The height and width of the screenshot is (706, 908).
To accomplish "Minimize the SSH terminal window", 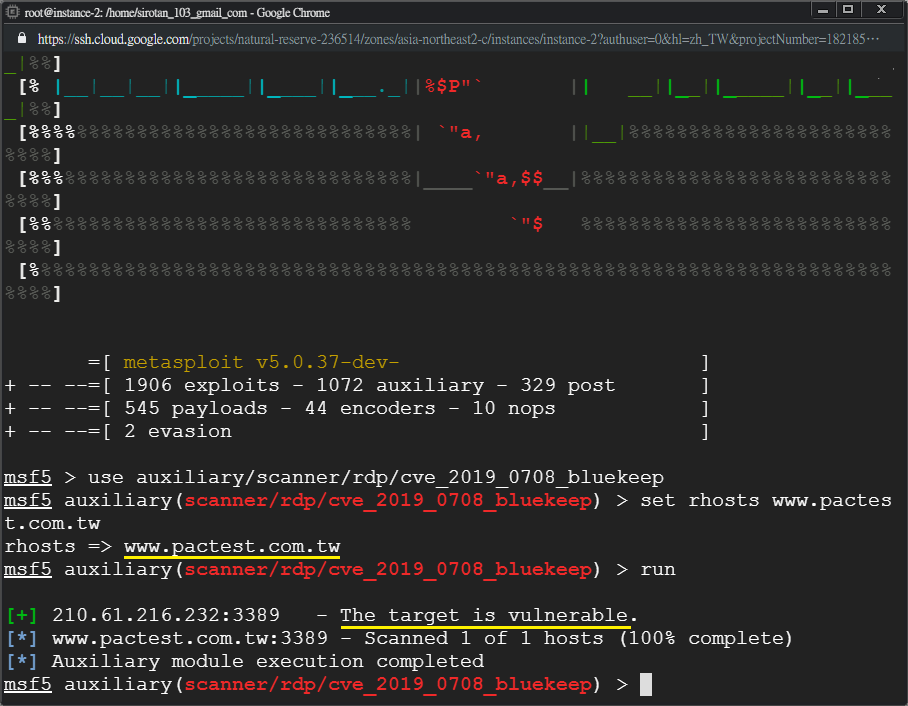I will point(823,10).
